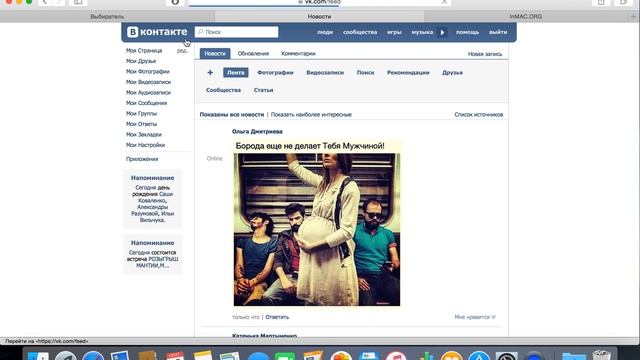This screenshot has width=640, height=360.
Task: Click the Safari forward arrow button
Action: coord(59,2)
